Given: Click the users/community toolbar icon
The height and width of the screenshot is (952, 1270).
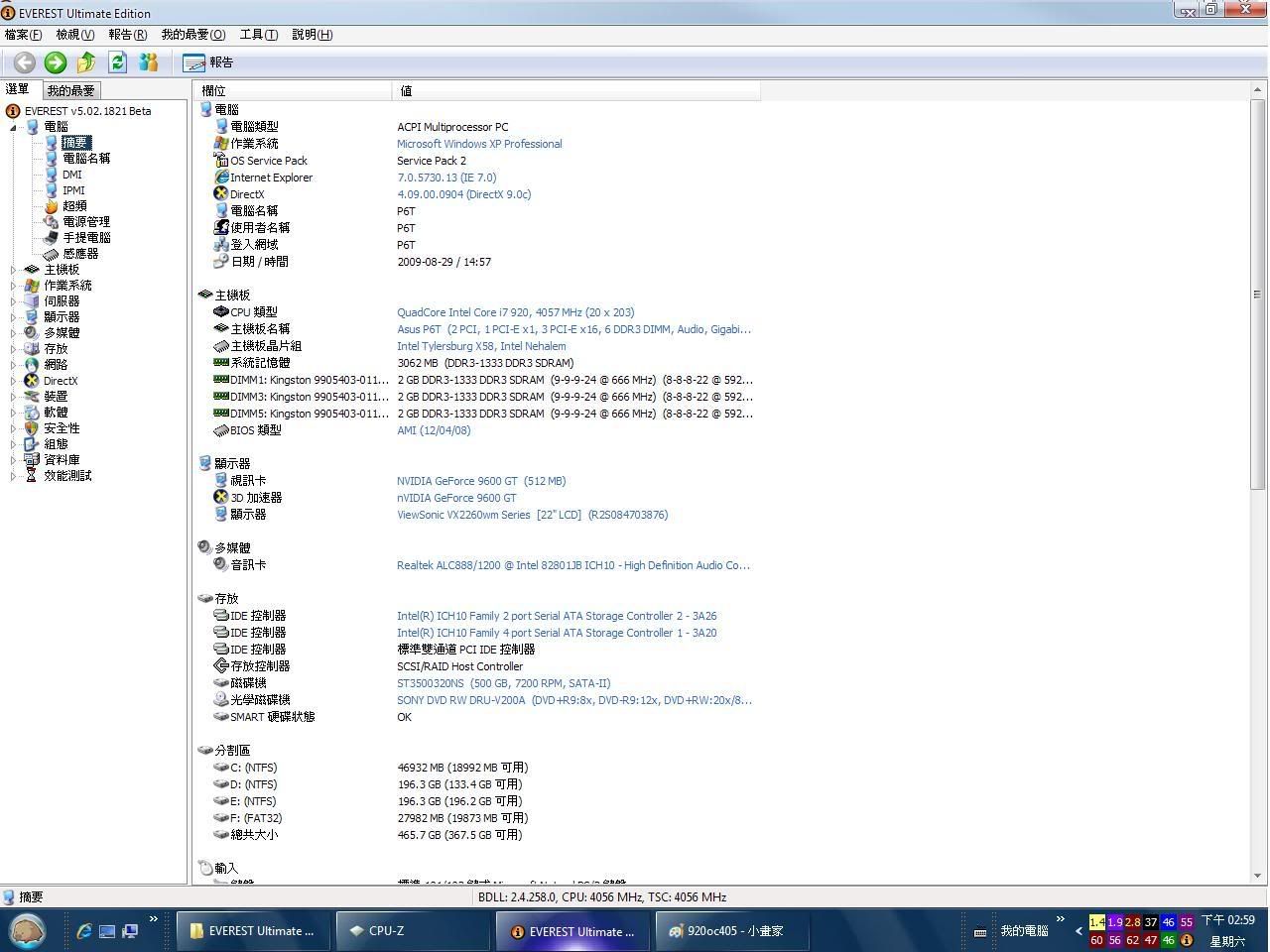Looking at the screenshot, I should tap(148, 62).
